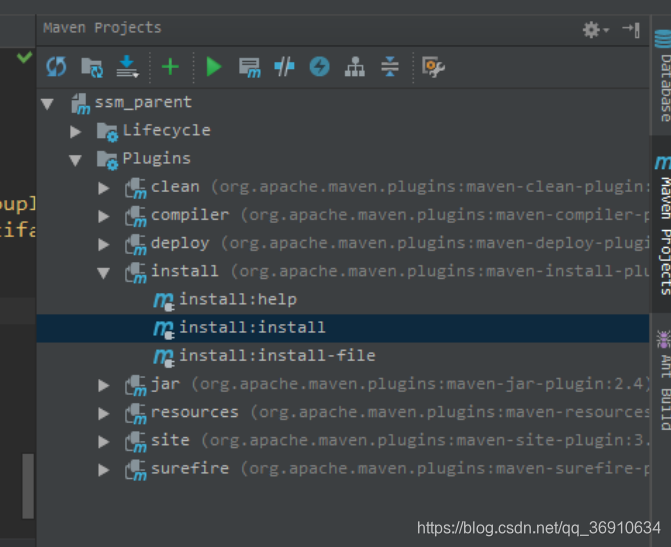Click the ssm_parent Maven module icon
This screenshot has width=671, height=547.
(x=80, y=104)
